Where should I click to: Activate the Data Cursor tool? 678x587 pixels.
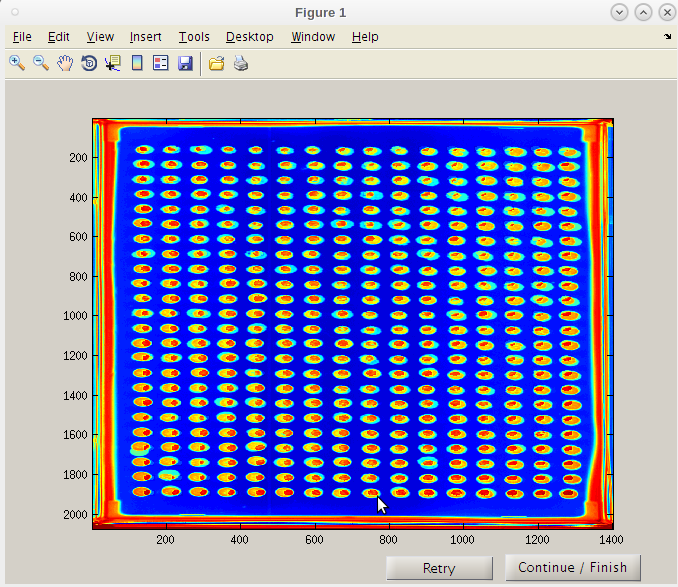pyautogui.click(x=113, y=63)
